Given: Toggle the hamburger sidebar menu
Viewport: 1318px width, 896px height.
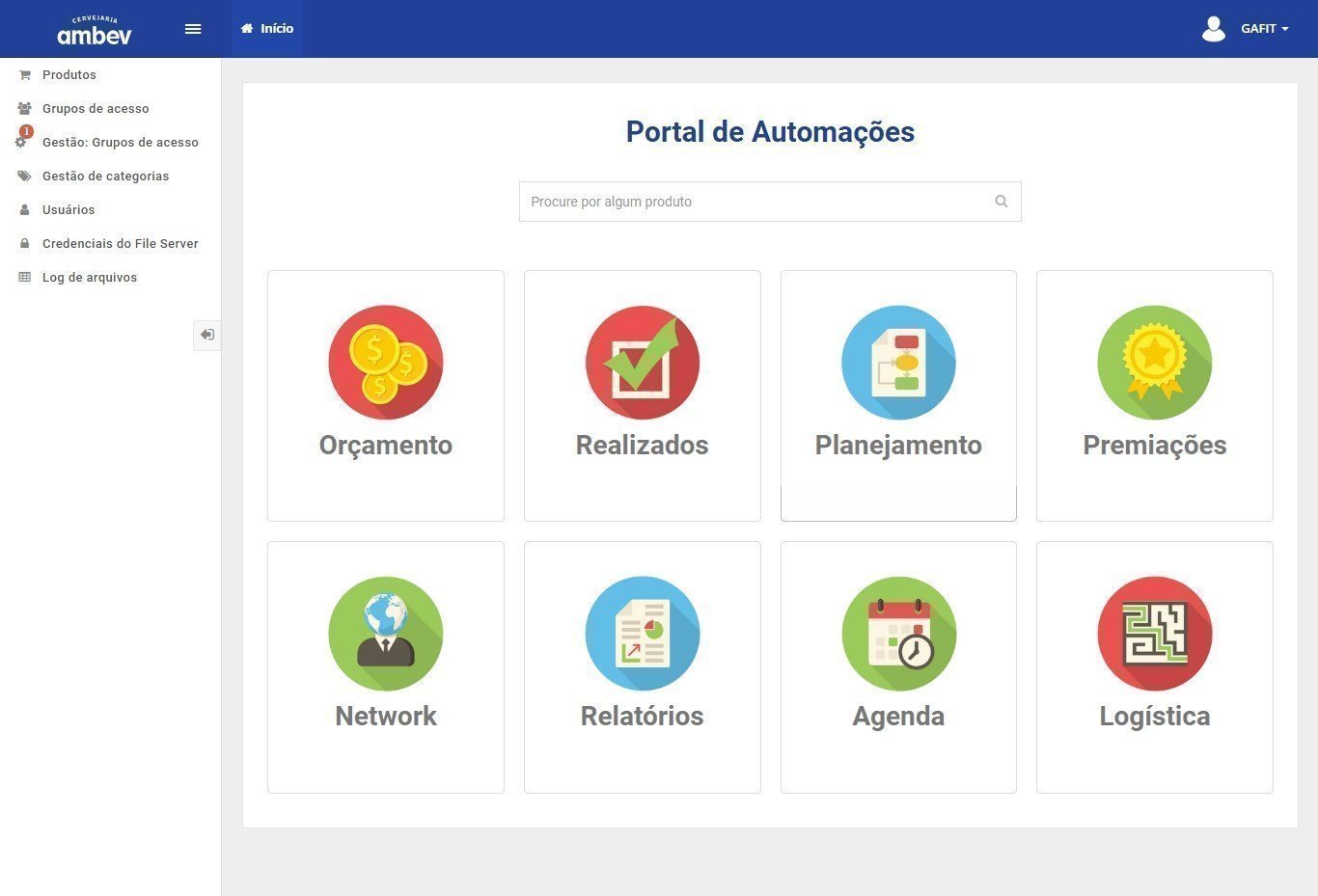Looking at the screenshot, I should click(x=193, y=29).
